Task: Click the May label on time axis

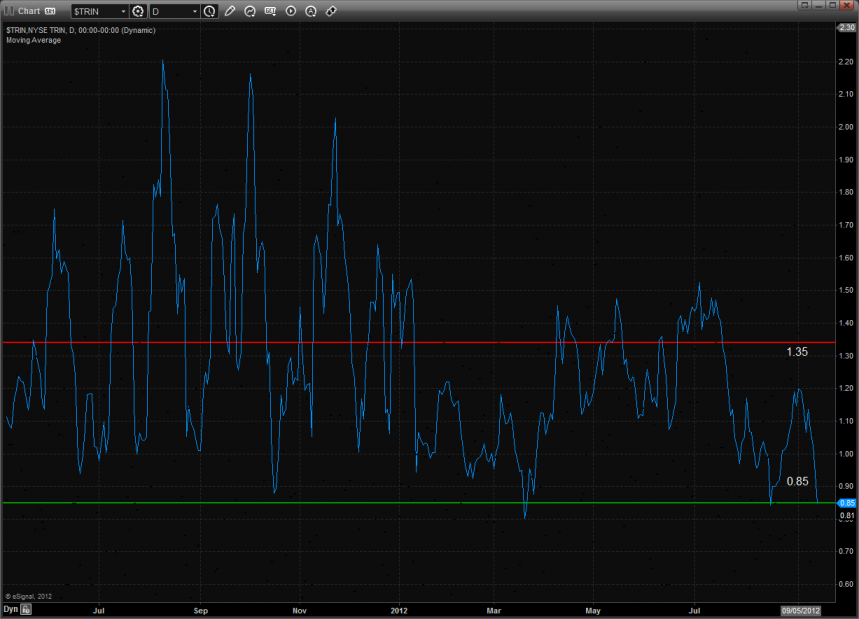Action: coord(593,610)
